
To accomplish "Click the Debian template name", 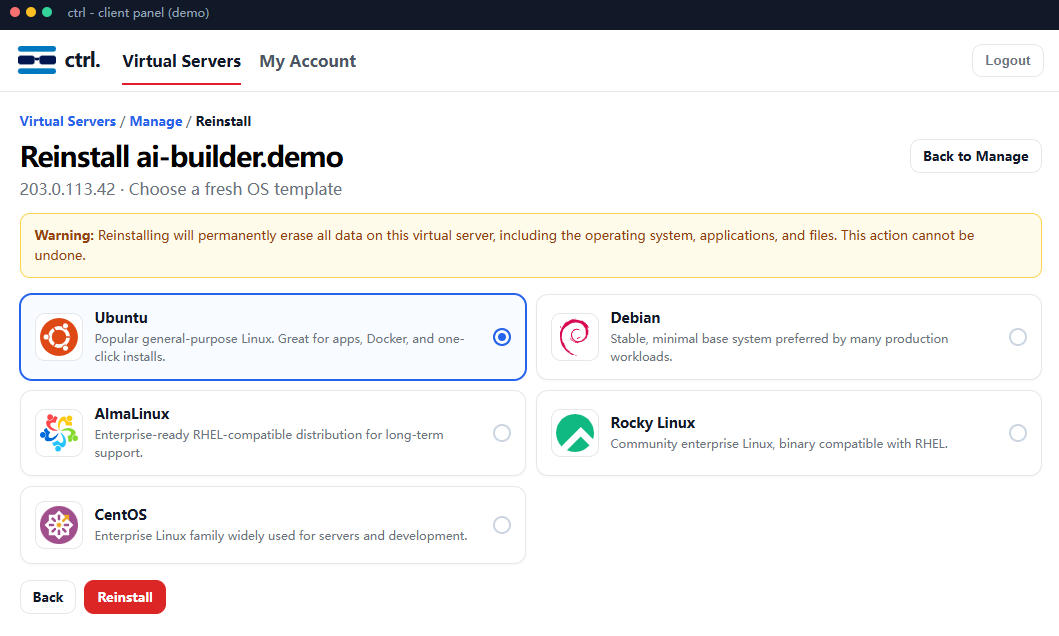I will (636, 317).
